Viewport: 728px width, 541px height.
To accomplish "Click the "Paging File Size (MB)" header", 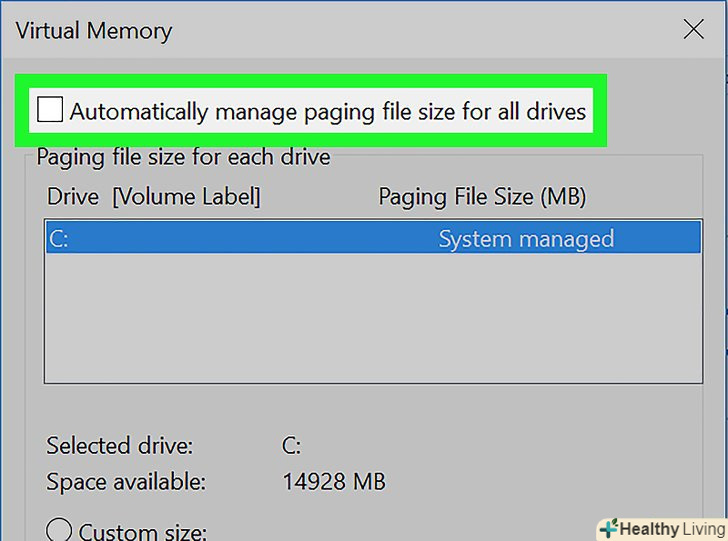I will (482, 197).
